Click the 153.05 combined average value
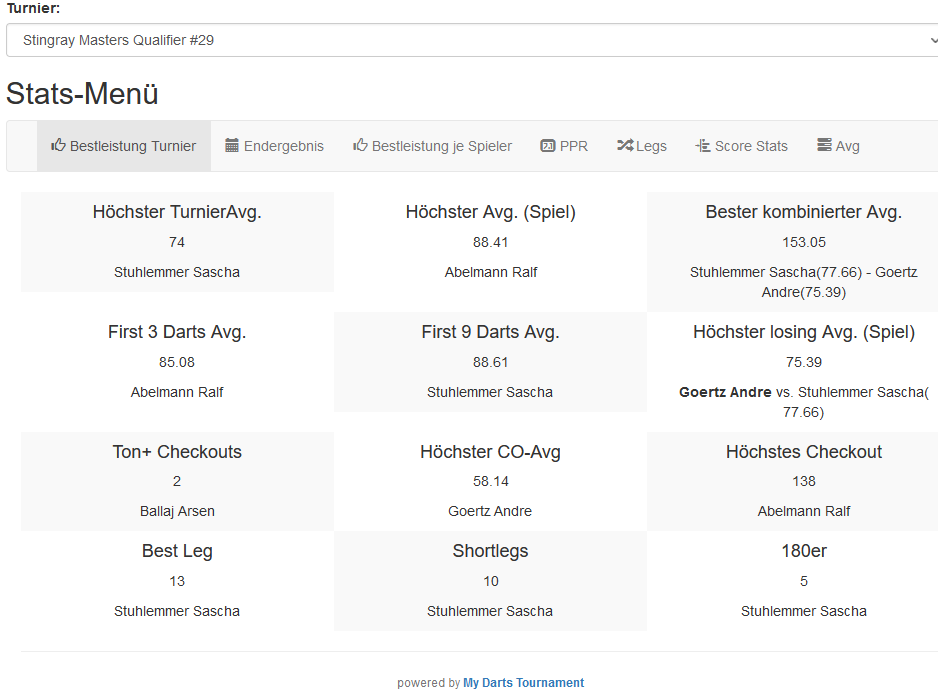 click(803, 242)
